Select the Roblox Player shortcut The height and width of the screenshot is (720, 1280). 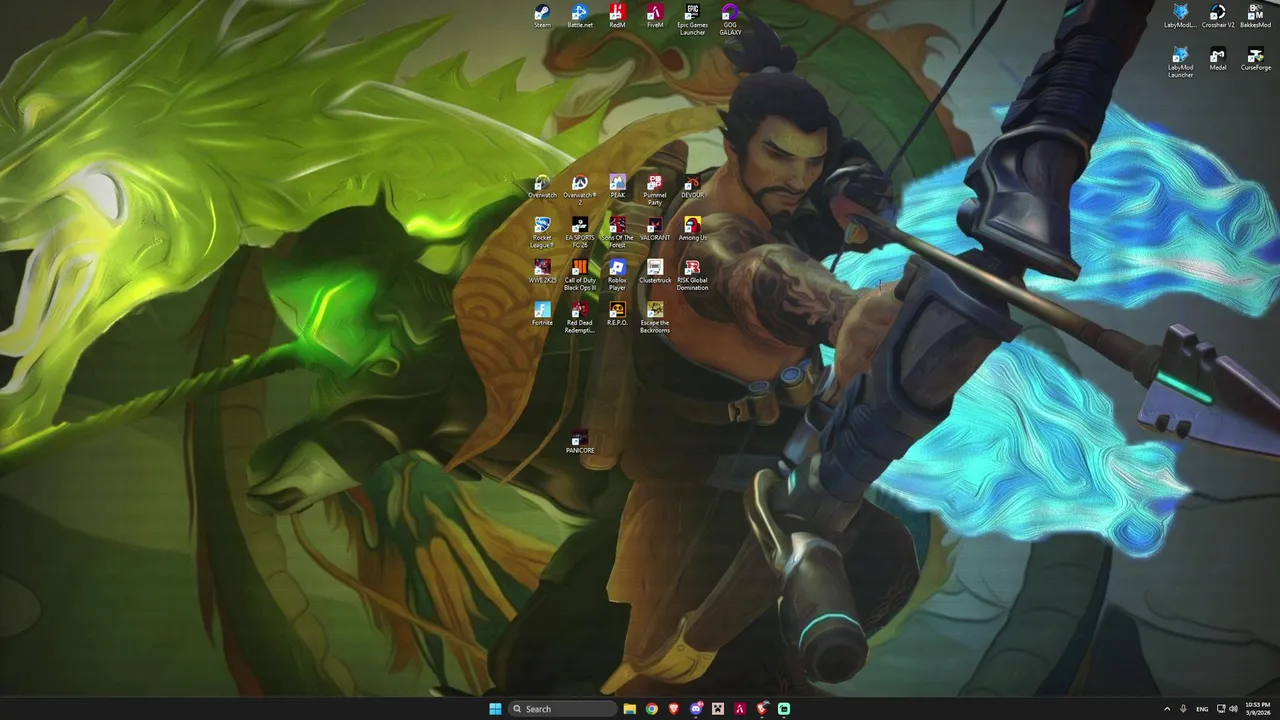click(617, 275)
